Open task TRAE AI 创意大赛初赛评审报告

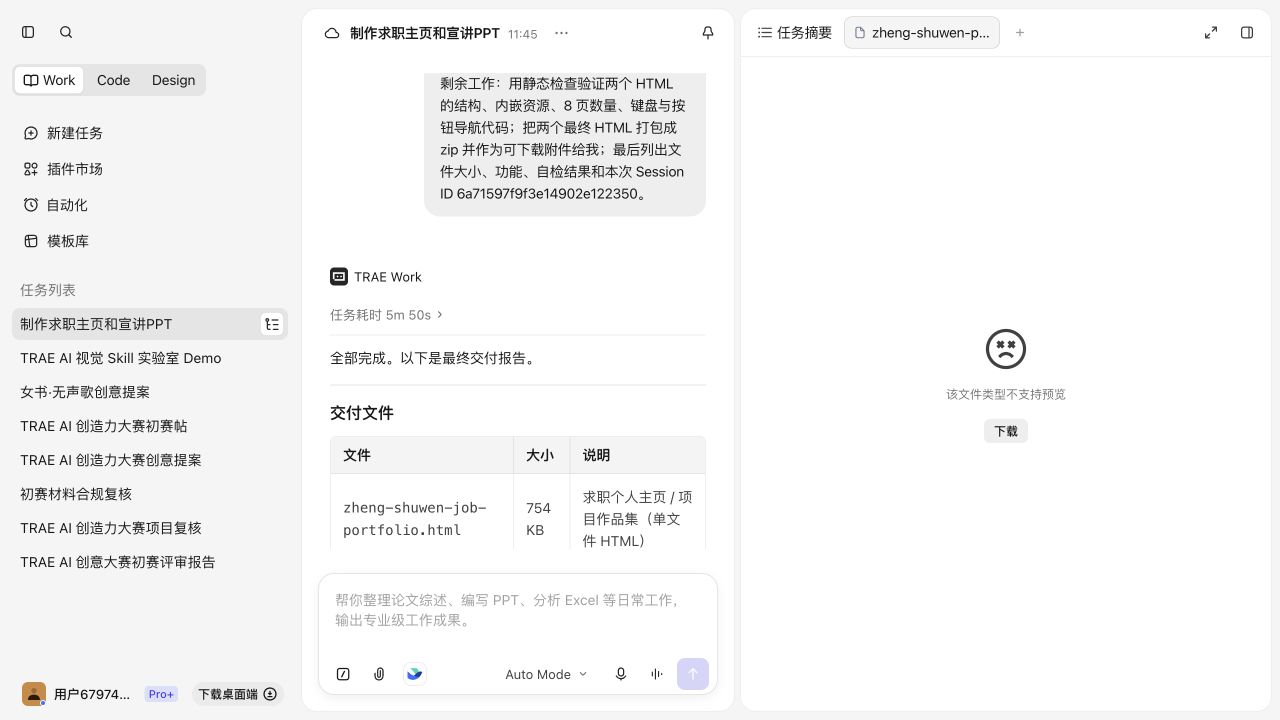[x=150, y=562]
